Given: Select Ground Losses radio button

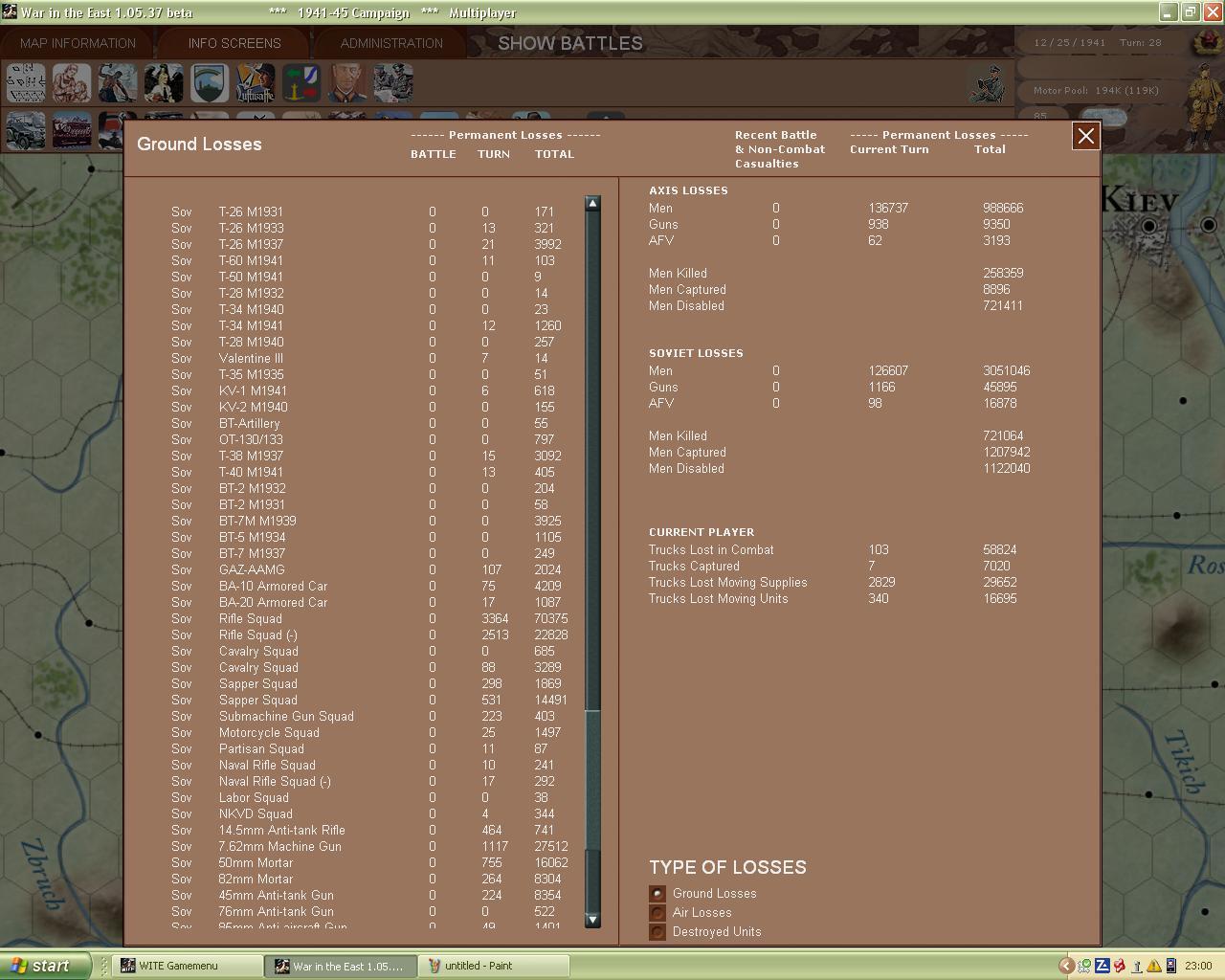Looking at the screenshot, I should point(657,894).
